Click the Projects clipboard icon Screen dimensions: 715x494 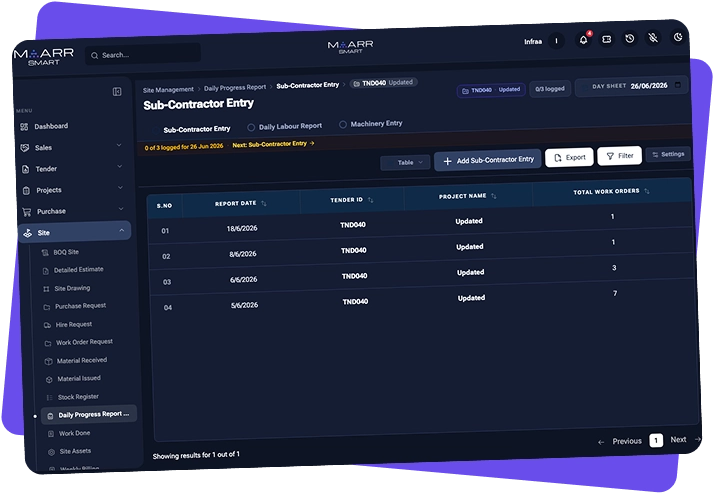tap(26, 191)
